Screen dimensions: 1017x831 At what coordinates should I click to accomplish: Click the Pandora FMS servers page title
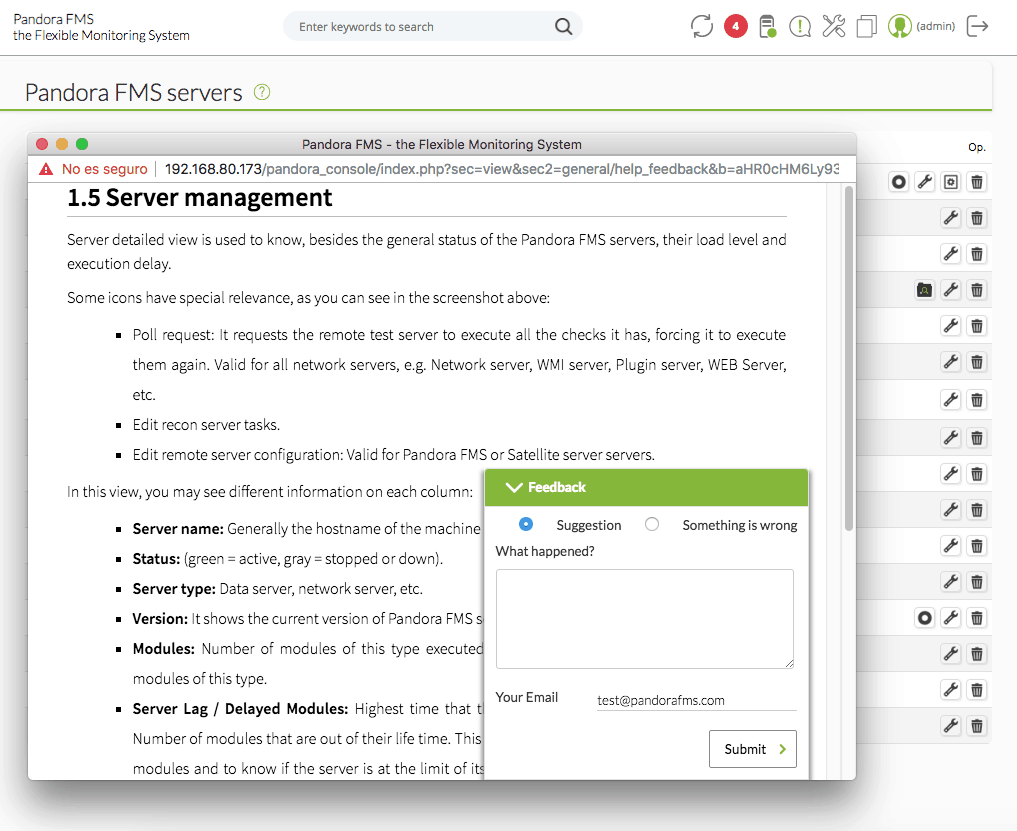tap(134, 93)
